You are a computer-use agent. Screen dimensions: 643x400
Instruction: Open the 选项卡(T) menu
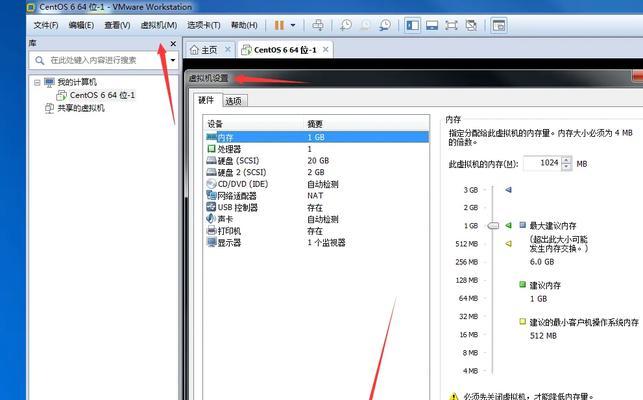tap(204, 25)
